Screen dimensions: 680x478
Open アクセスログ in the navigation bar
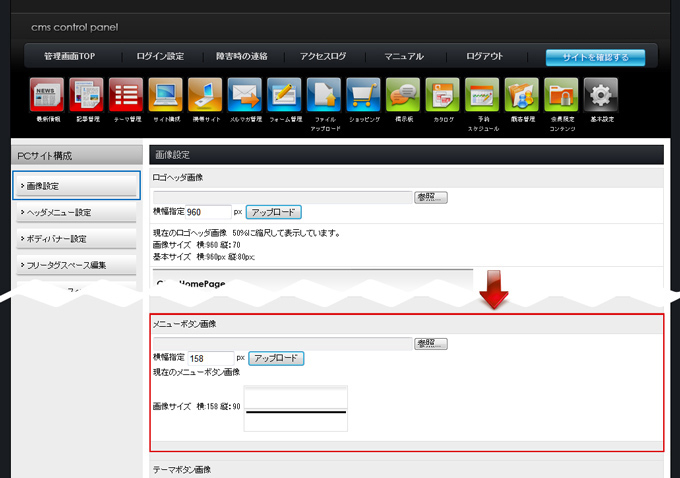click(x=323, y=57)
